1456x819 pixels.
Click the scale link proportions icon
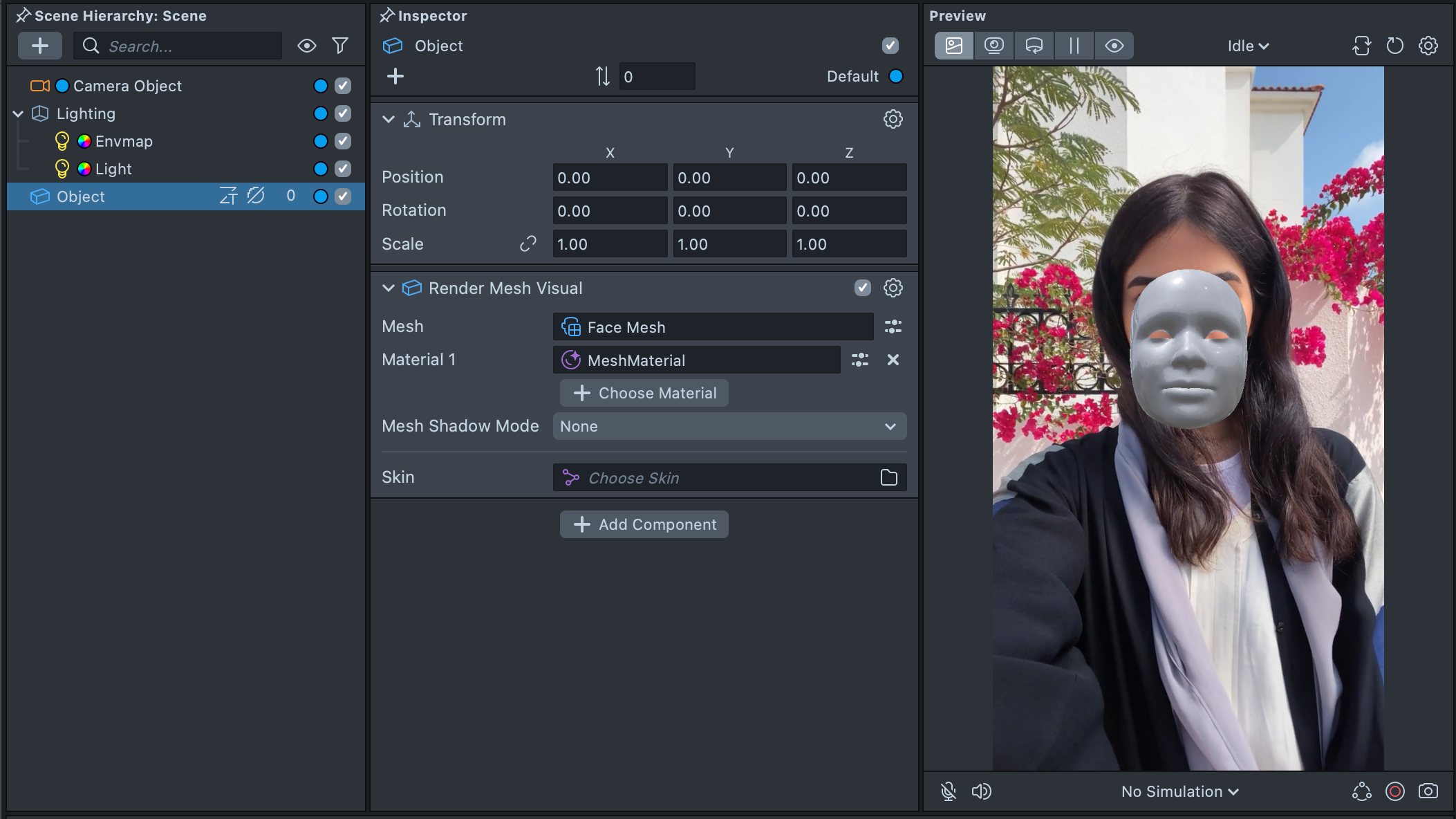point(528,244)
